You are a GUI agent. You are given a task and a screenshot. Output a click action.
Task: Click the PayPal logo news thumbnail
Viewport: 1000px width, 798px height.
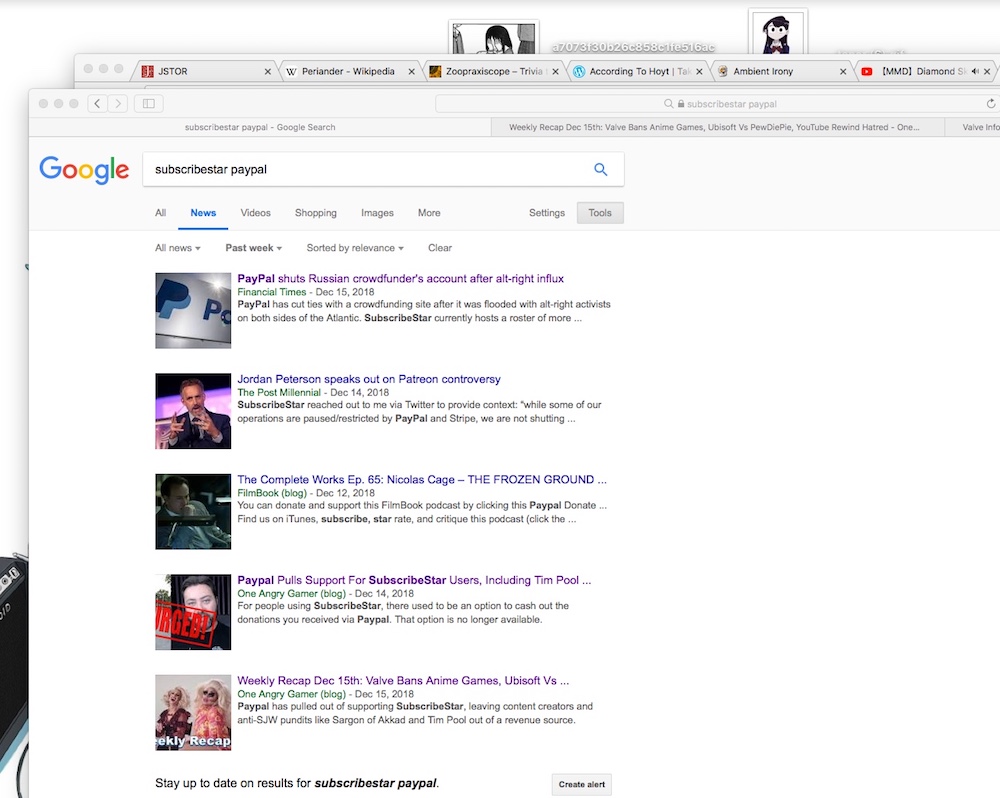(x=193, y=310)
